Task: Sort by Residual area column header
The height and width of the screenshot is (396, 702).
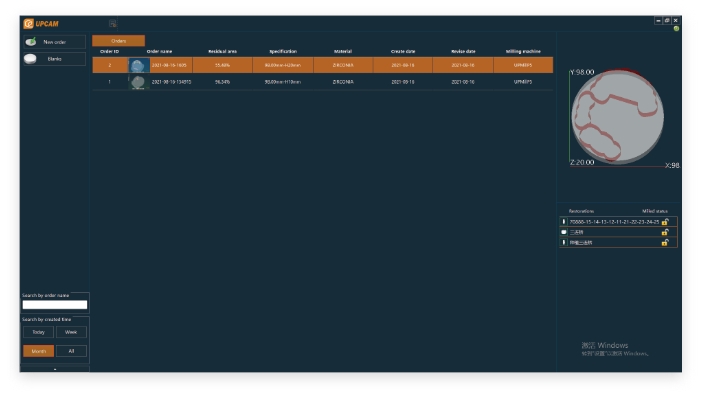Action: tap(223, 51)
